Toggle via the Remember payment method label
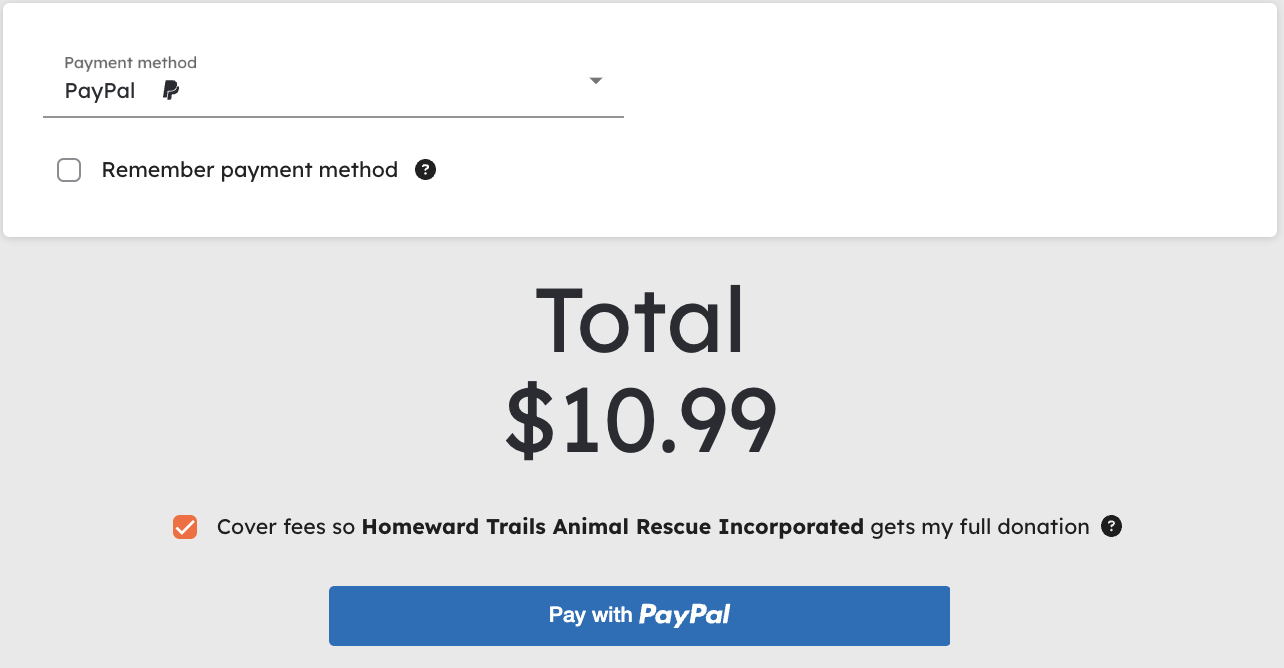The height and width of the screenshot is (668, 1284). click(x=250, y=170)
